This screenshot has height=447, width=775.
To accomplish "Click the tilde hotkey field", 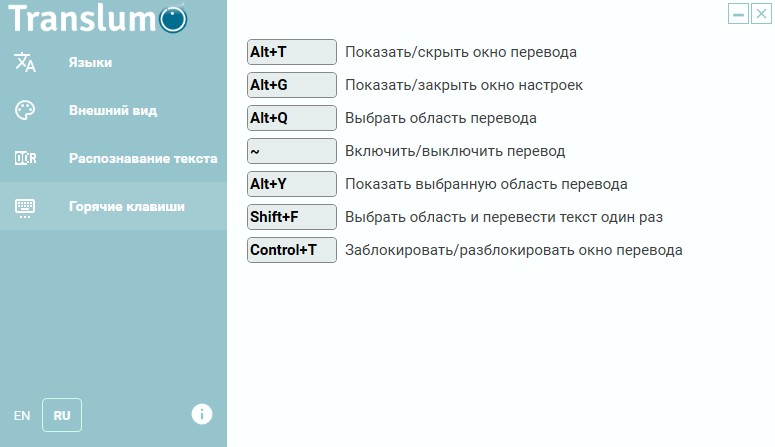I will click(x=292, y=151).
